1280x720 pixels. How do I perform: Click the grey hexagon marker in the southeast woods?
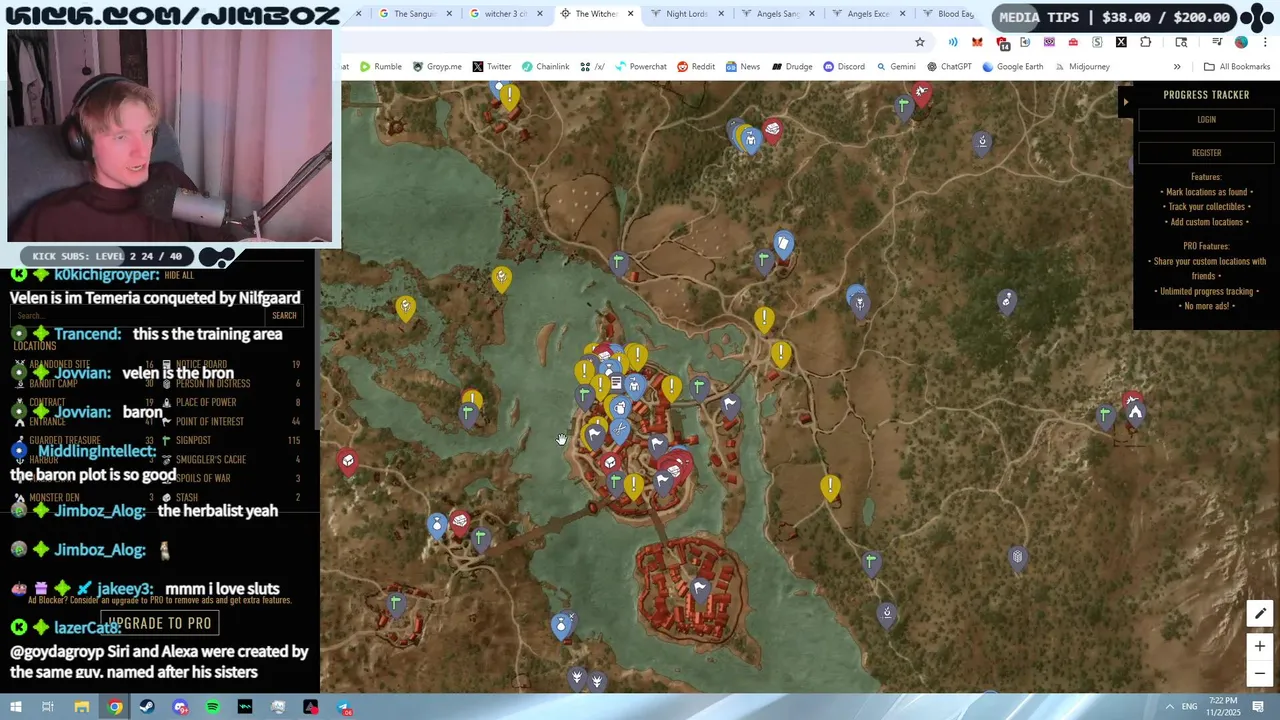pyautogui.click(x=1017, y=557)
